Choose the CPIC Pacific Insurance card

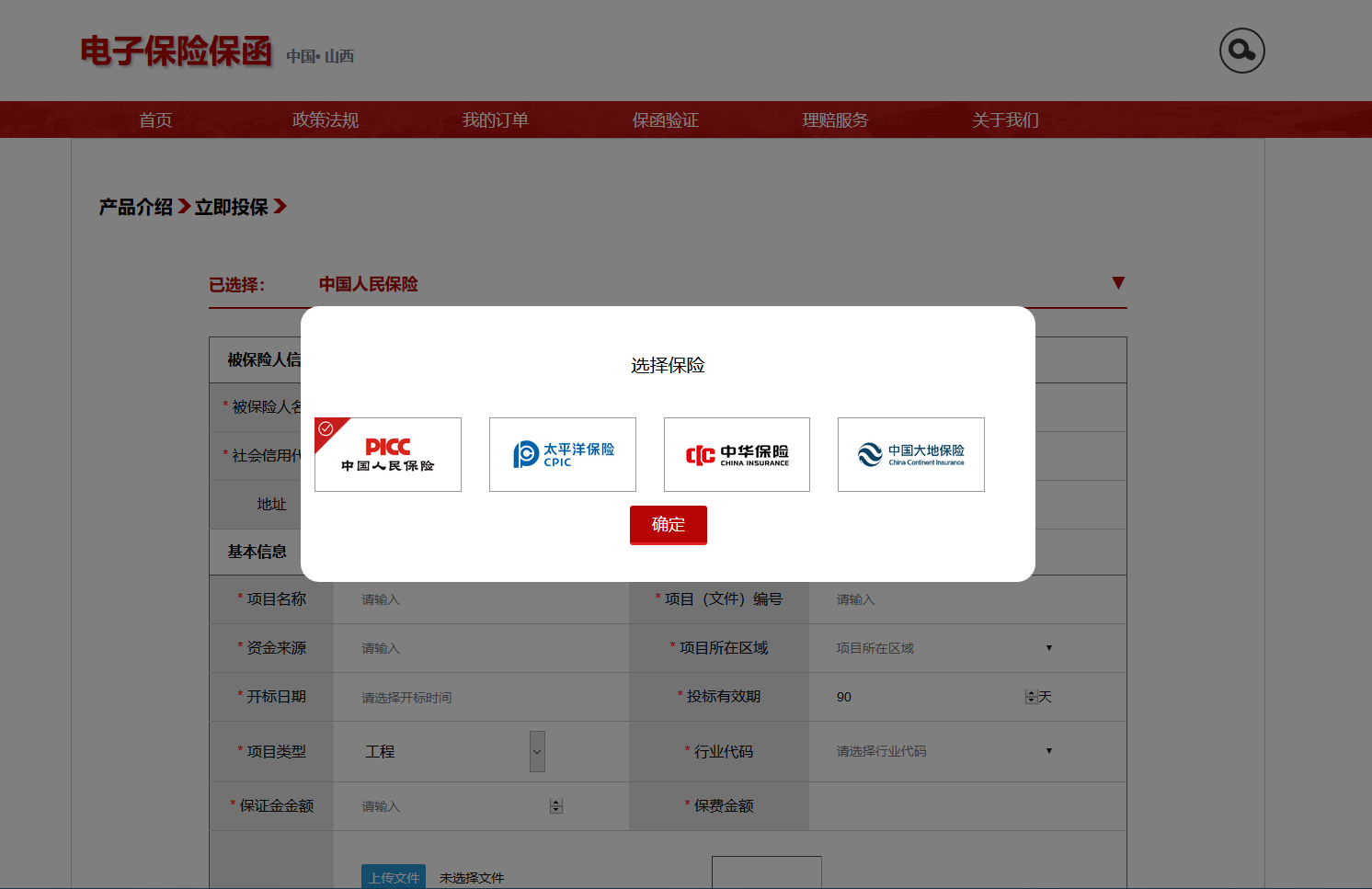[x=563, y=454]
